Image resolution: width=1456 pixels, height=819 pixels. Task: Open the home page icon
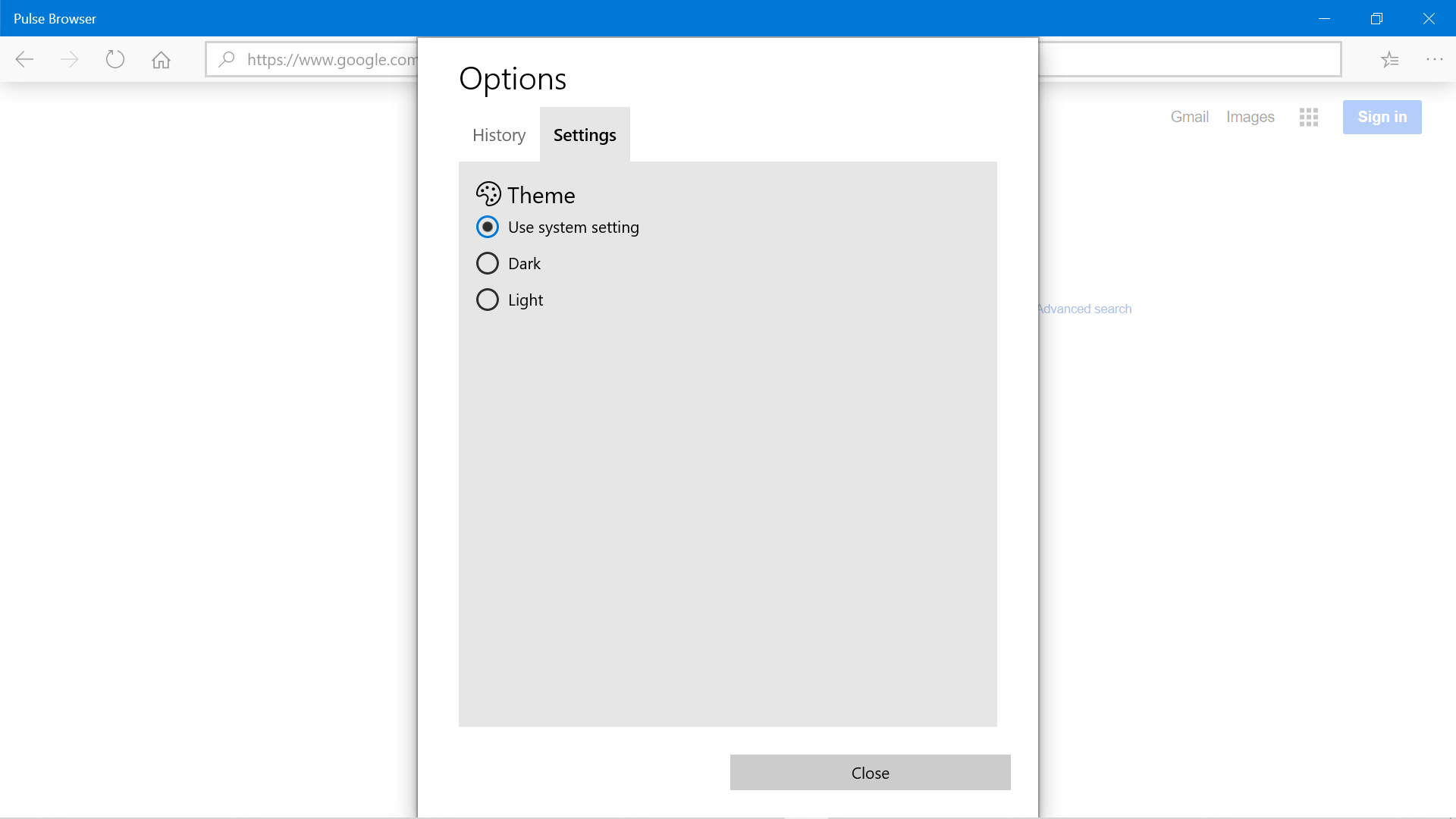(x=161, y=59)
